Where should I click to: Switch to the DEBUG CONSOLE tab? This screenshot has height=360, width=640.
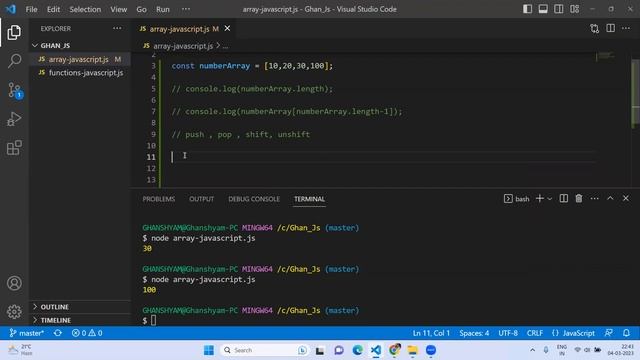click(254, 199)
